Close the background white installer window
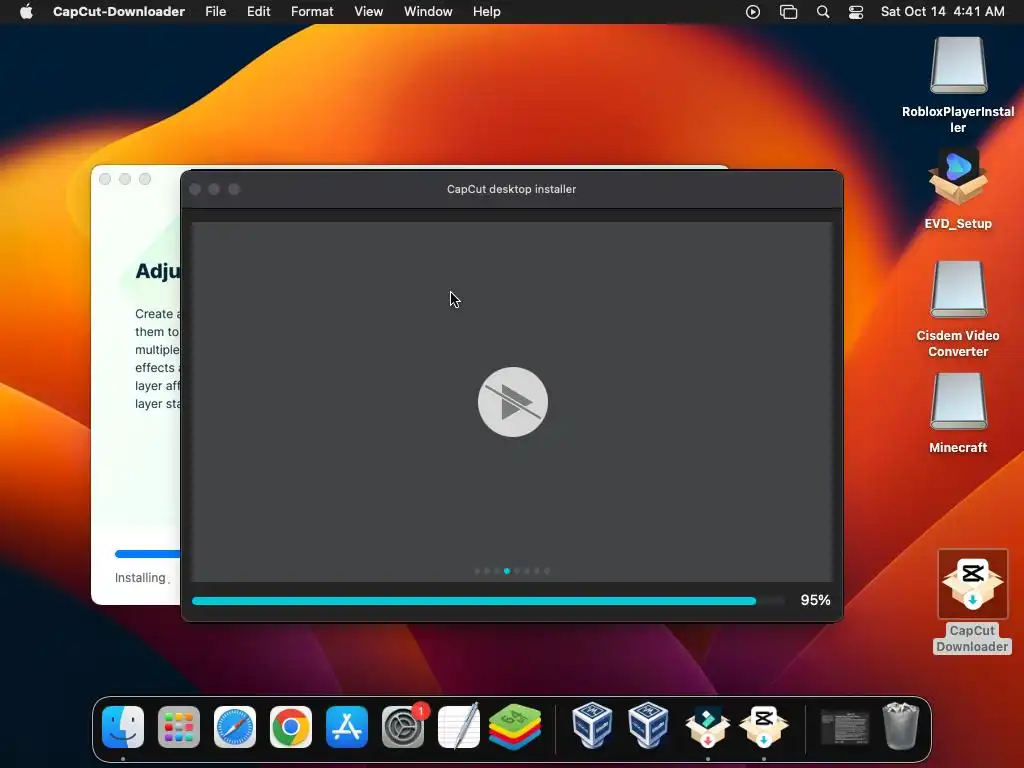The height and width of the screenshot is (768, 1024). pyautogui.click(x=105, y=179)
